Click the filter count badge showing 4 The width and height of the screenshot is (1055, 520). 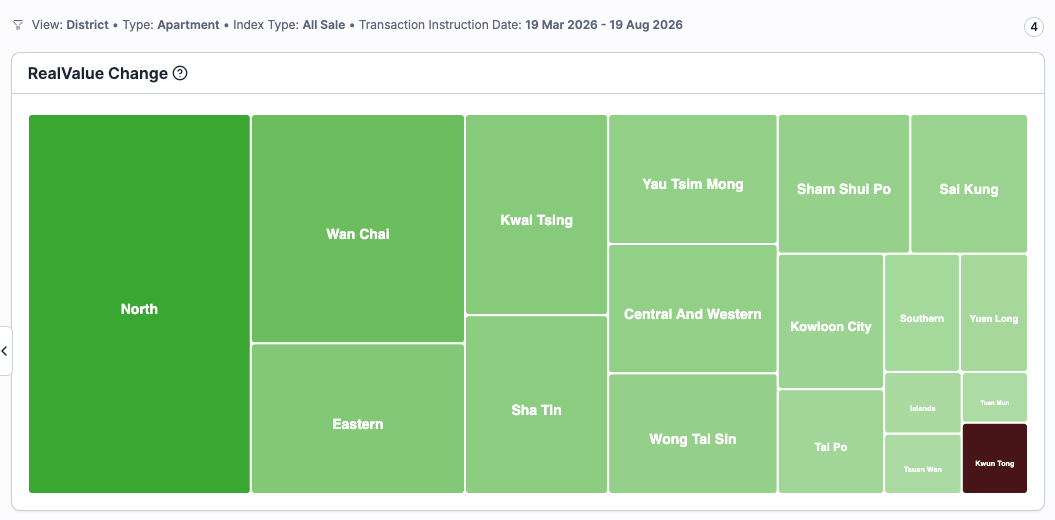[1033, 27]
